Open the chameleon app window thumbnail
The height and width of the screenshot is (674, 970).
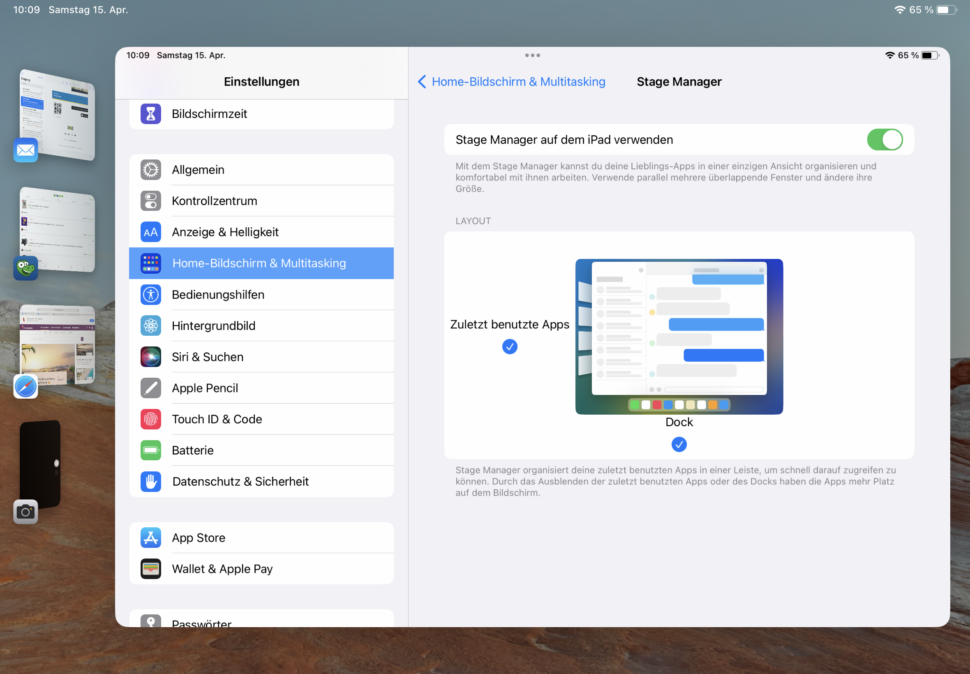coord(57,229)
